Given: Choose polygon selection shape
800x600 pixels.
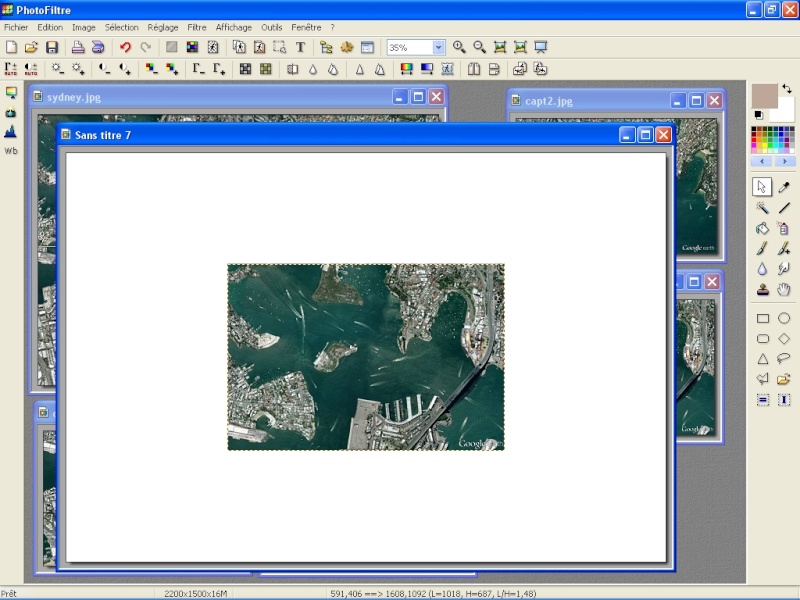Looking at the screenshot, I should (763, 379).
